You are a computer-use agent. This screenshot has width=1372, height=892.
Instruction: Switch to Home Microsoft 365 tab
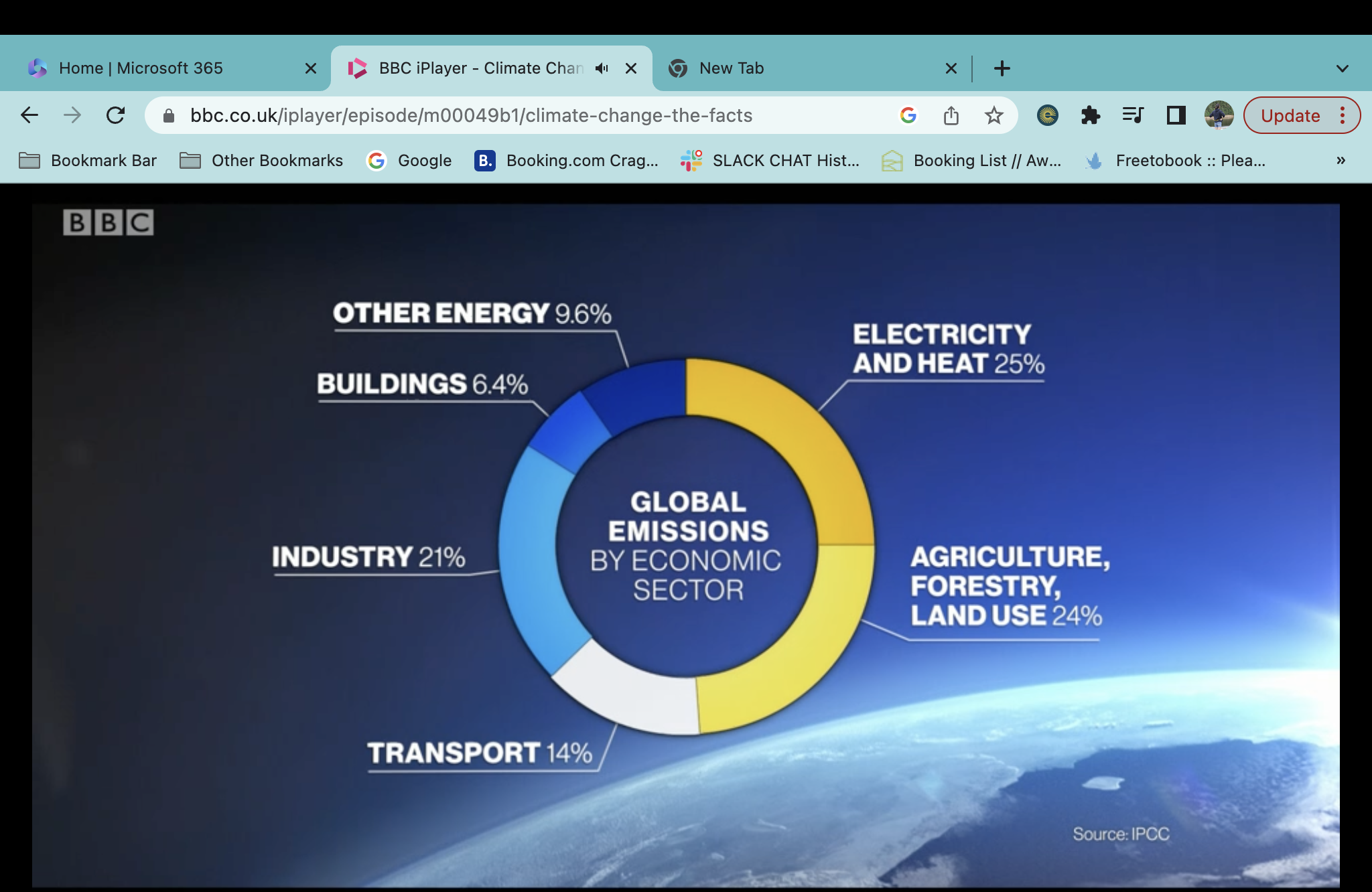pos(141,68)
